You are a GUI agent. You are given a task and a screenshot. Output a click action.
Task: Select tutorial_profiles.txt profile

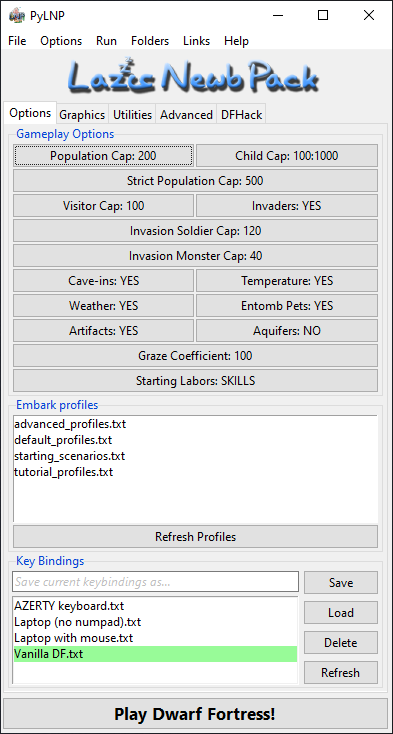[x=195, y=472]
